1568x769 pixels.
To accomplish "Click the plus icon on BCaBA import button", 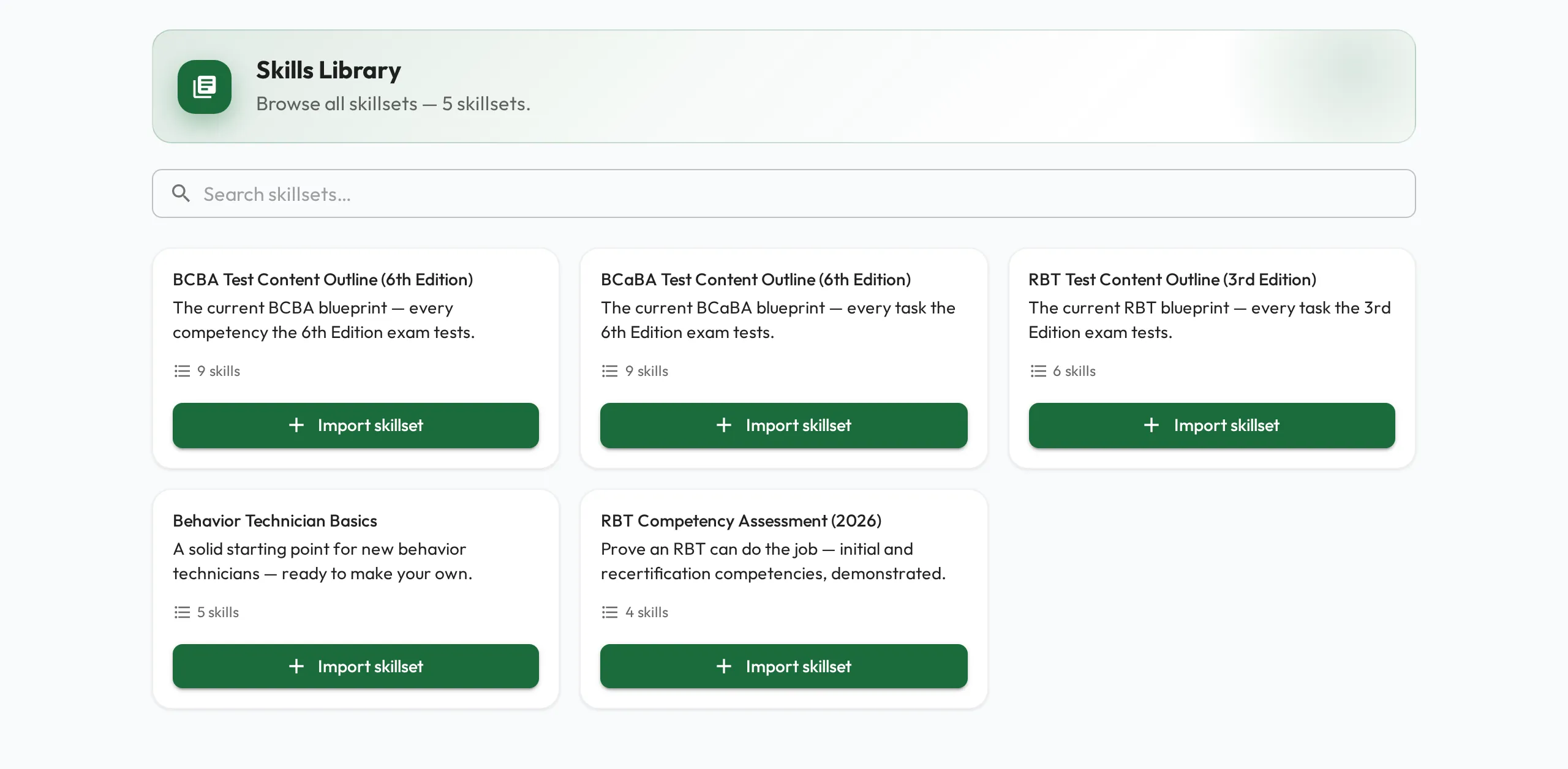I will tap(724, 425).
